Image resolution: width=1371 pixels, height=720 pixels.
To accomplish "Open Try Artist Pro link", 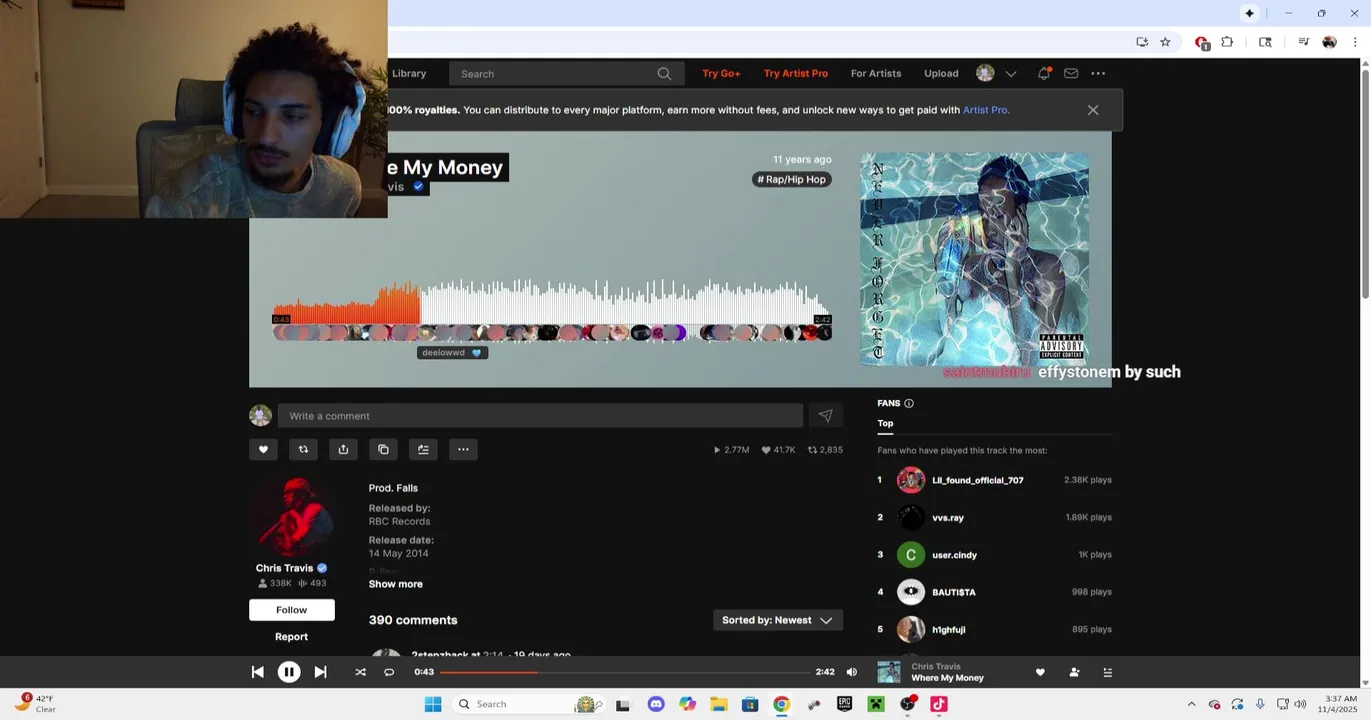I will coord(796,73).
